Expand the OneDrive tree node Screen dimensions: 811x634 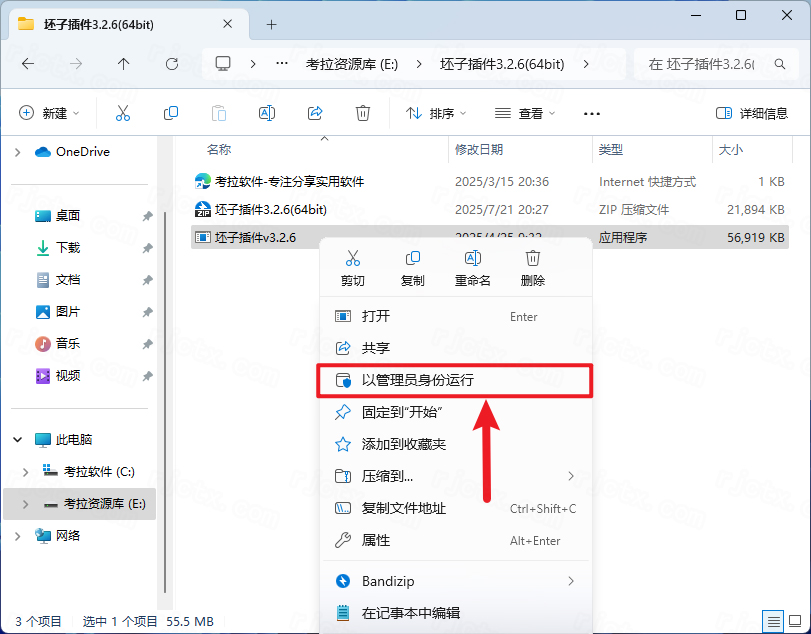click(18, 152)
